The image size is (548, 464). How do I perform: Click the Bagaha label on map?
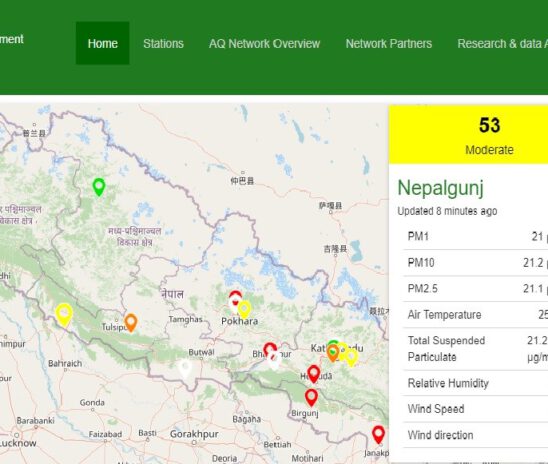246,419
